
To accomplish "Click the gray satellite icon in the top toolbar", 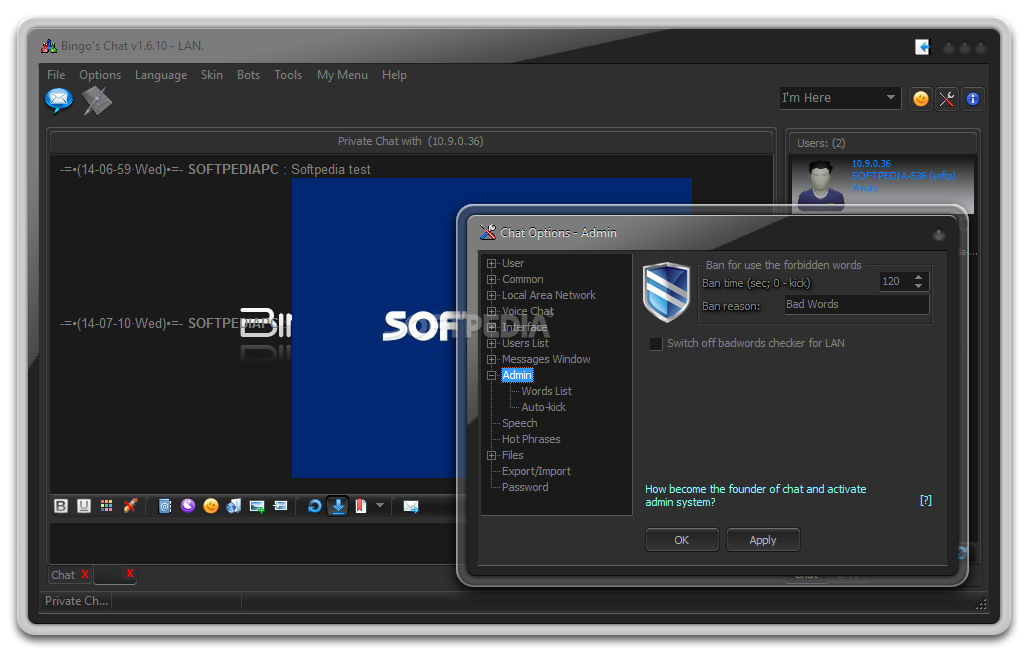I will pyautogui.click(x=97, y=100).
